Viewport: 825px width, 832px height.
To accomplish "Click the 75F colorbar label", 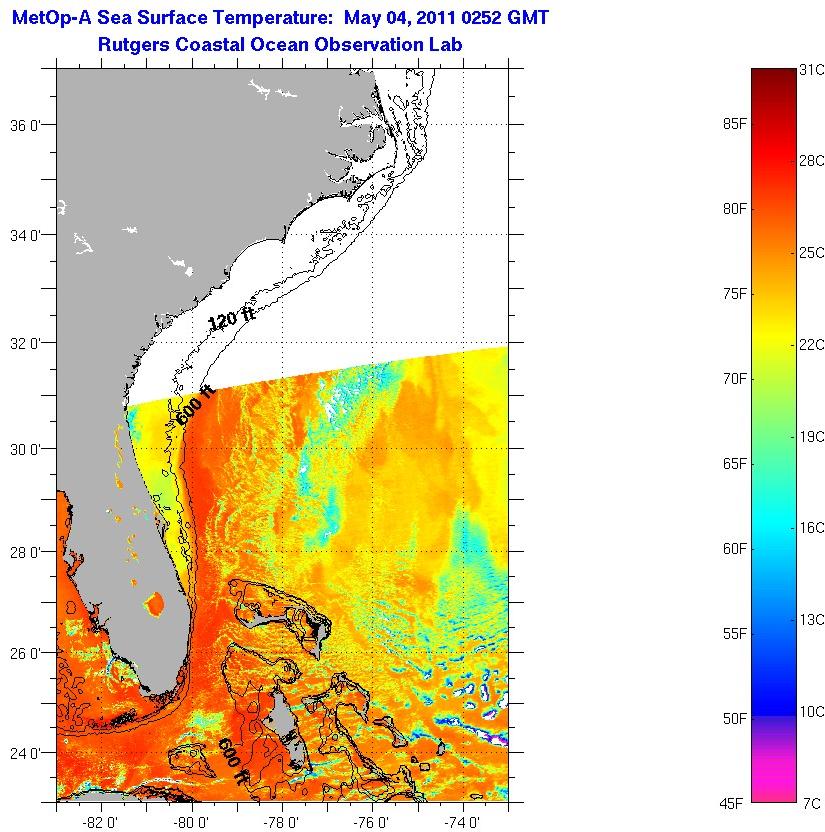I will point(734,293).
